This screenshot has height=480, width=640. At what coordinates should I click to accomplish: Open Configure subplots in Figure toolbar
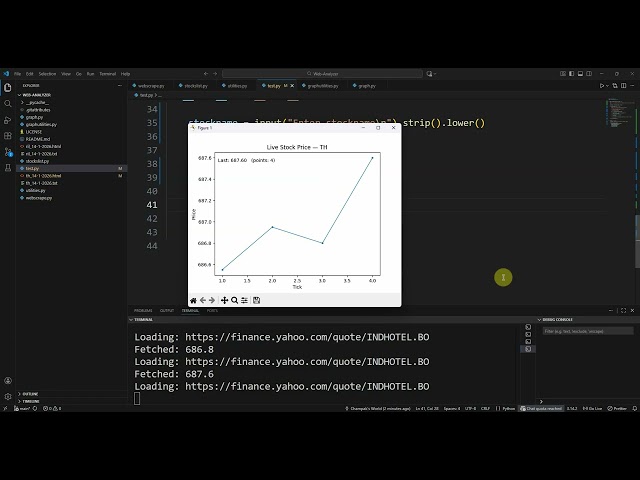[x=244, y=300]
